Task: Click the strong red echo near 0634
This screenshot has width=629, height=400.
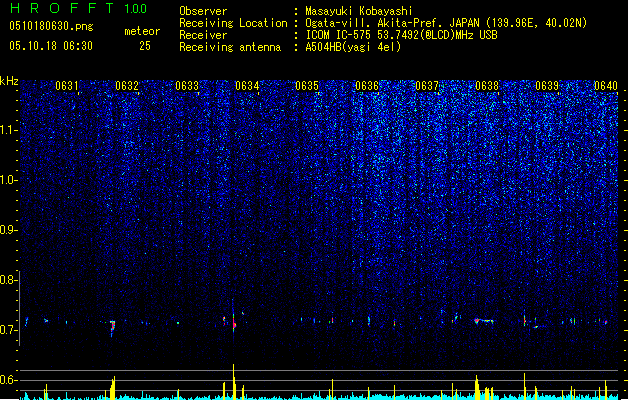Action: pos(234,322)
